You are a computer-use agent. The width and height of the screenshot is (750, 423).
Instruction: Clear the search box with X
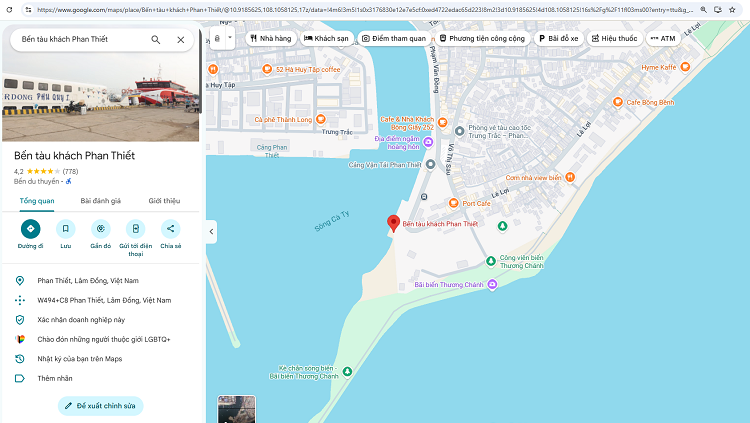tap(181, 40)
